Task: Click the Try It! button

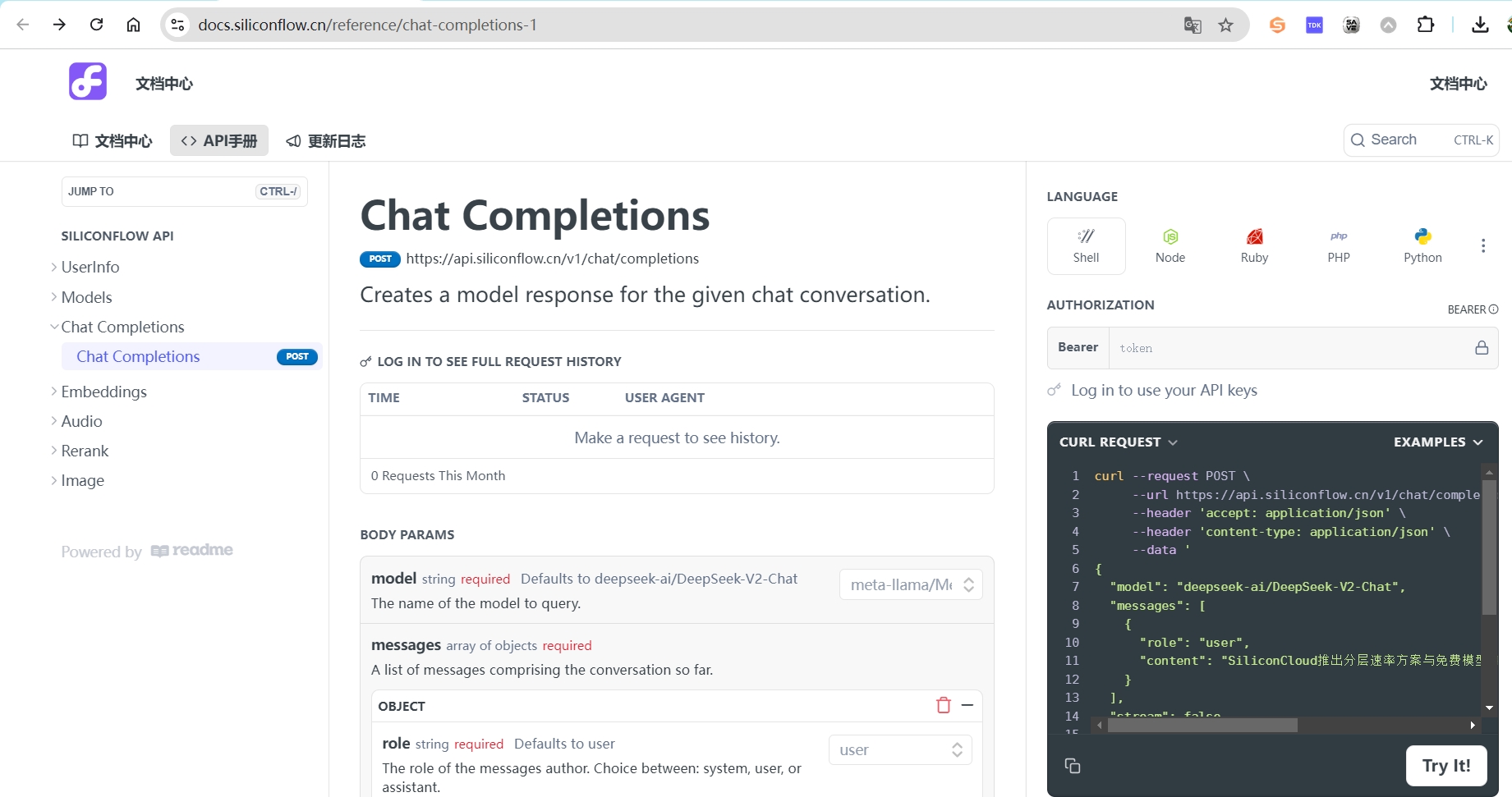Action: point(1446,766)
